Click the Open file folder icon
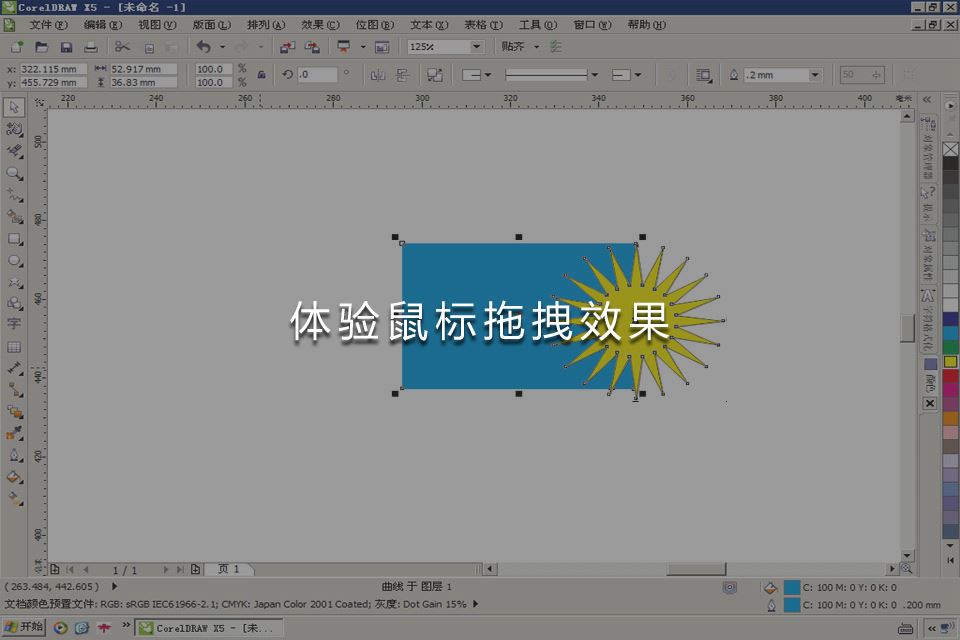Viewport: 960px width, 640px height. click(41, 47)
